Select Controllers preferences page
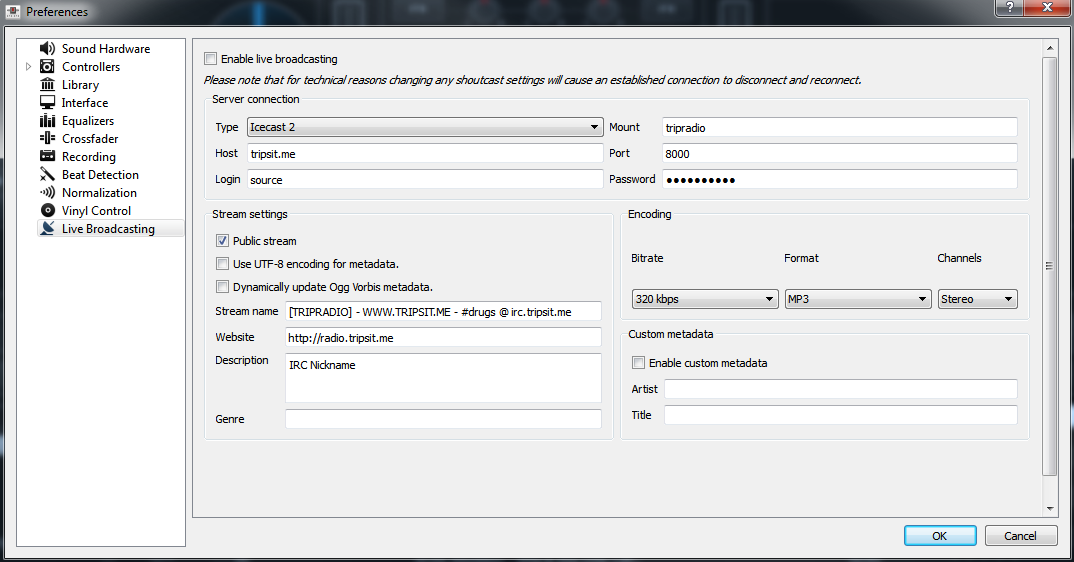This screenshot has width=1074, height=562. tap(91, 66)
